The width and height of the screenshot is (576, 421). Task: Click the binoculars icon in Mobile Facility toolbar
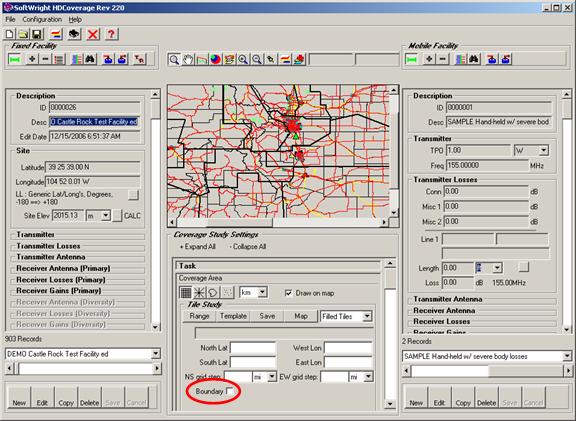tap(474, 59)
